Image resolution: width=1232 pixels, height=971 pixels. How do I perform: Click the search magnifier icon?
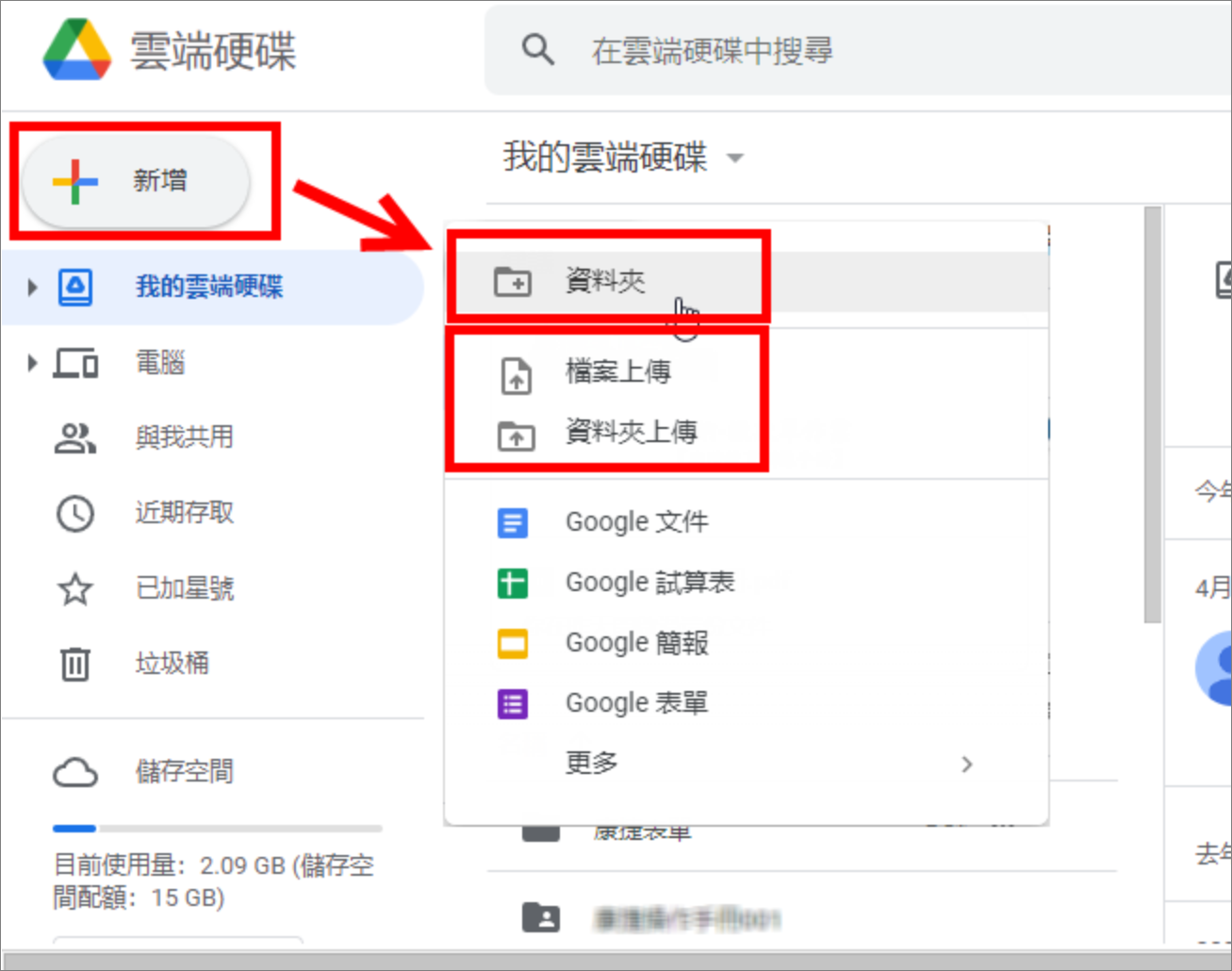537,49
